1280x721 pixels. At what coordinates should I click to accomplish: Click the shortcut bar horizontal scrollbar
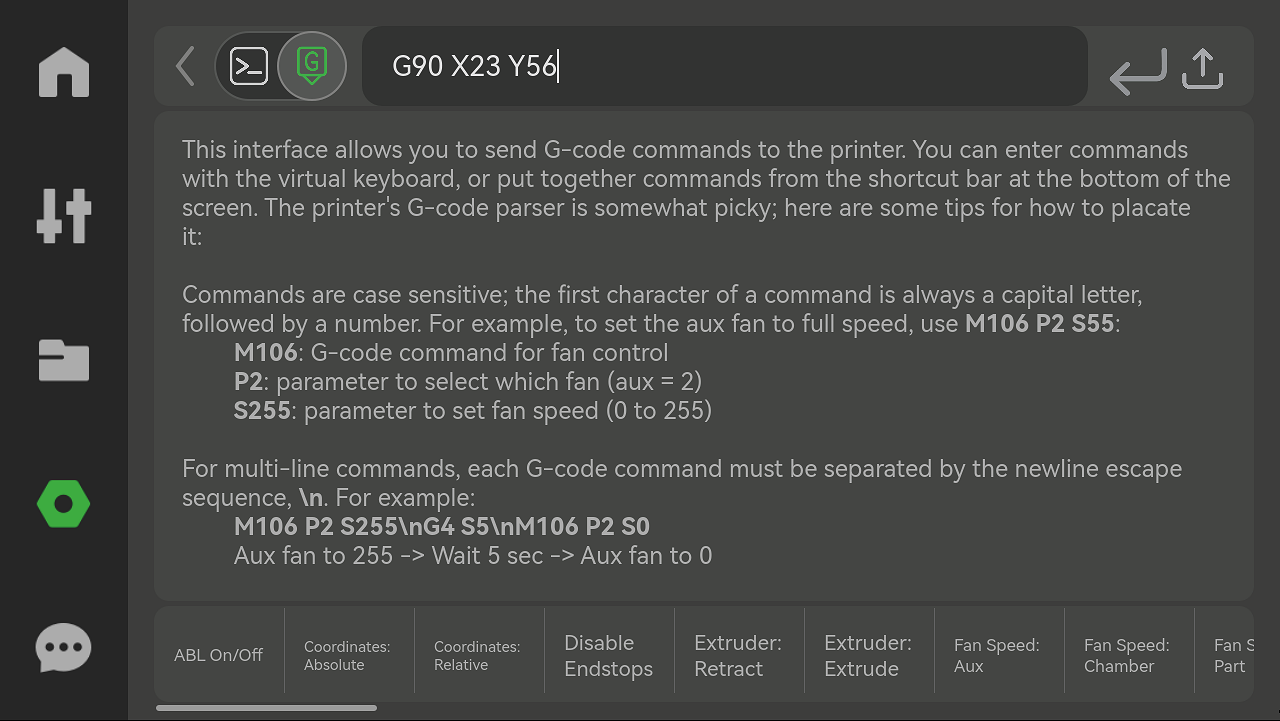coord(266,707)
